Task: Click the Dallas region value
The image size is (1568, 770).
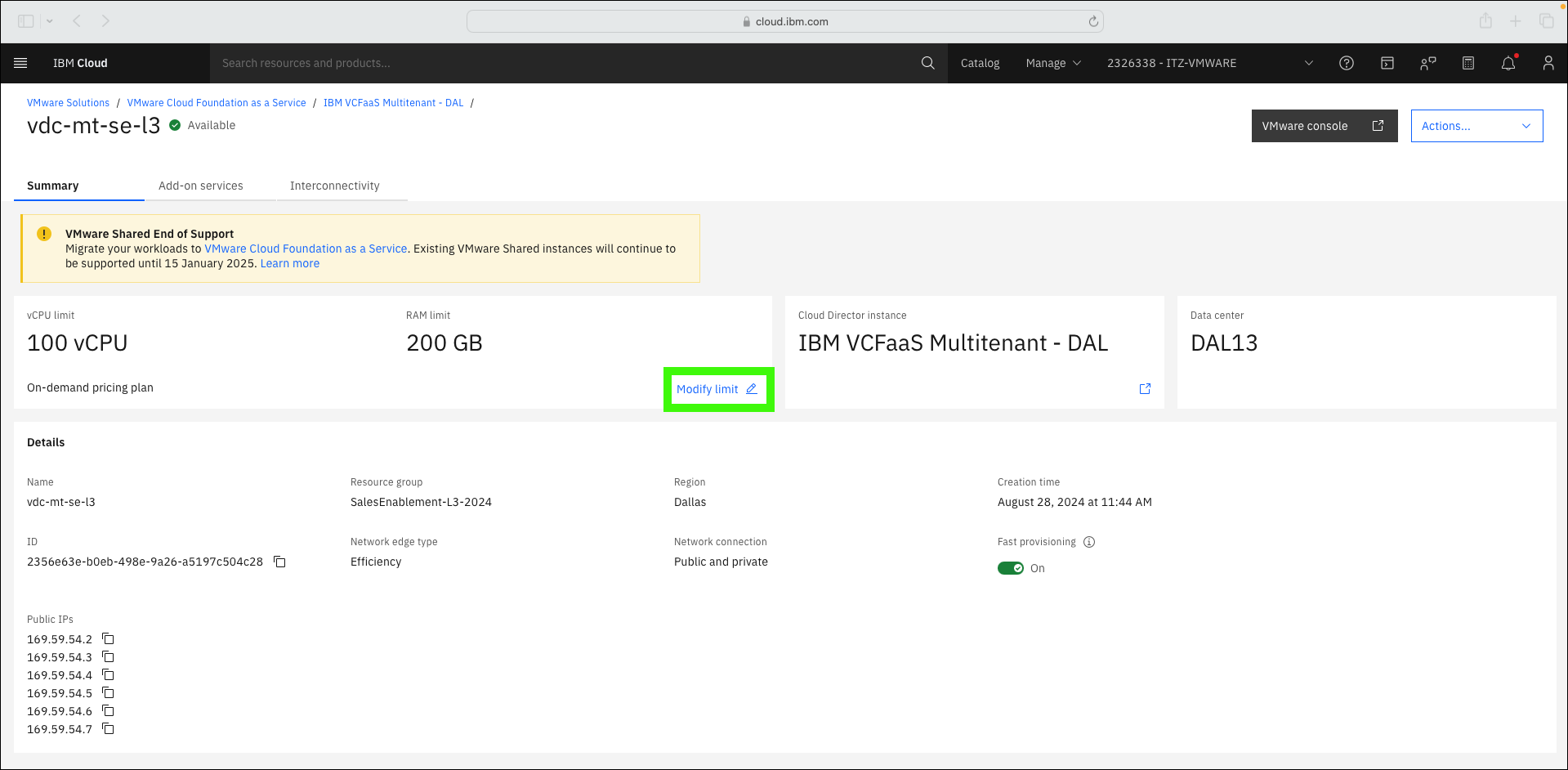Action: coord(690,502)
